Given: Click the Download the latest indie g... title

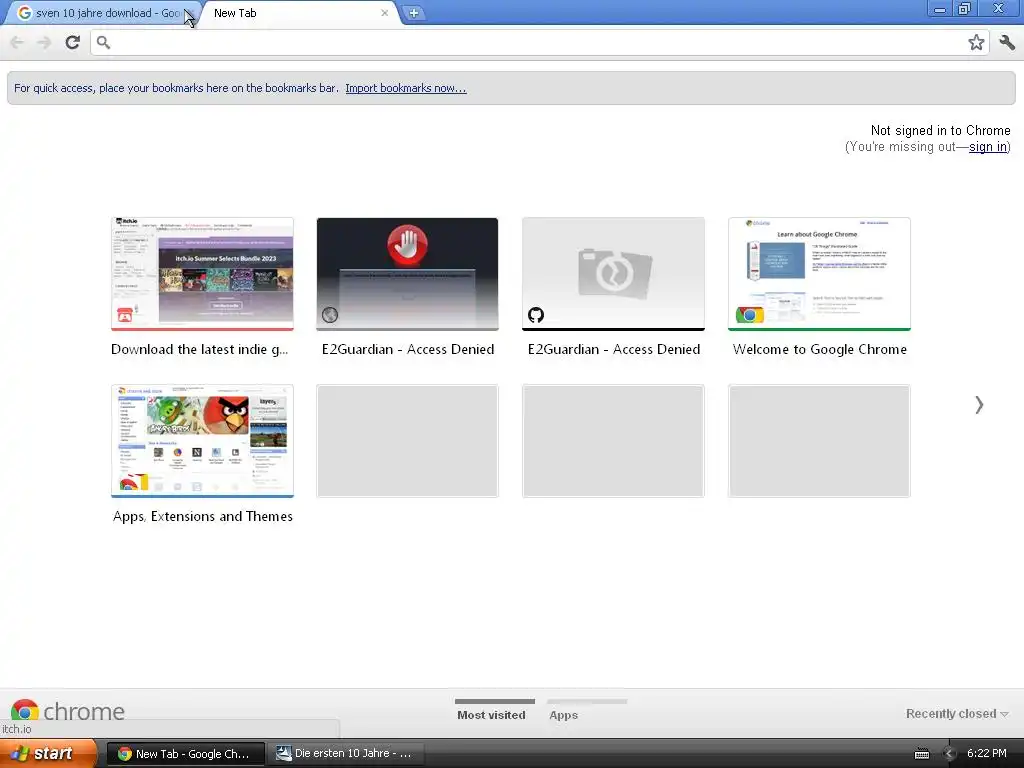Looking at the screenshot, I should click(x=199, y=349).
